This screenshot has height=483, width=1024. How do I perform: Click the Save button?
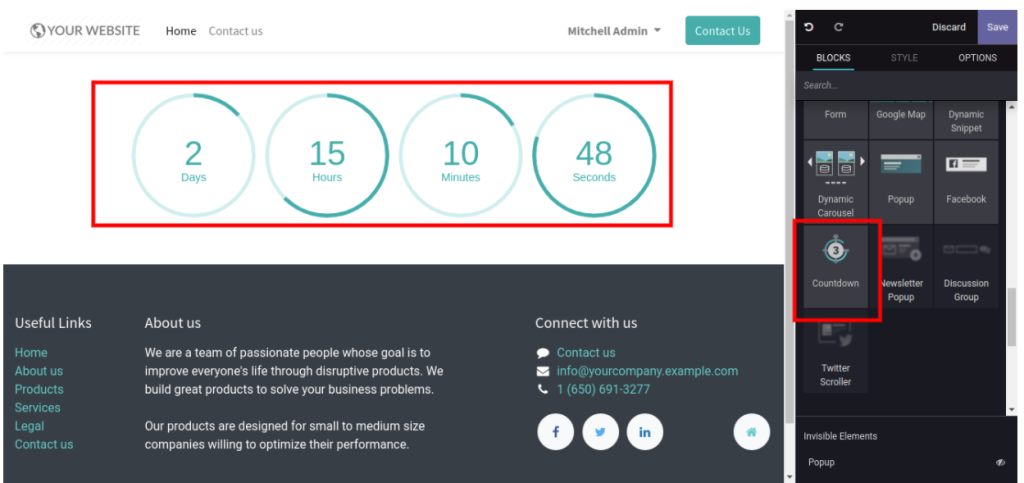[997, 27]
